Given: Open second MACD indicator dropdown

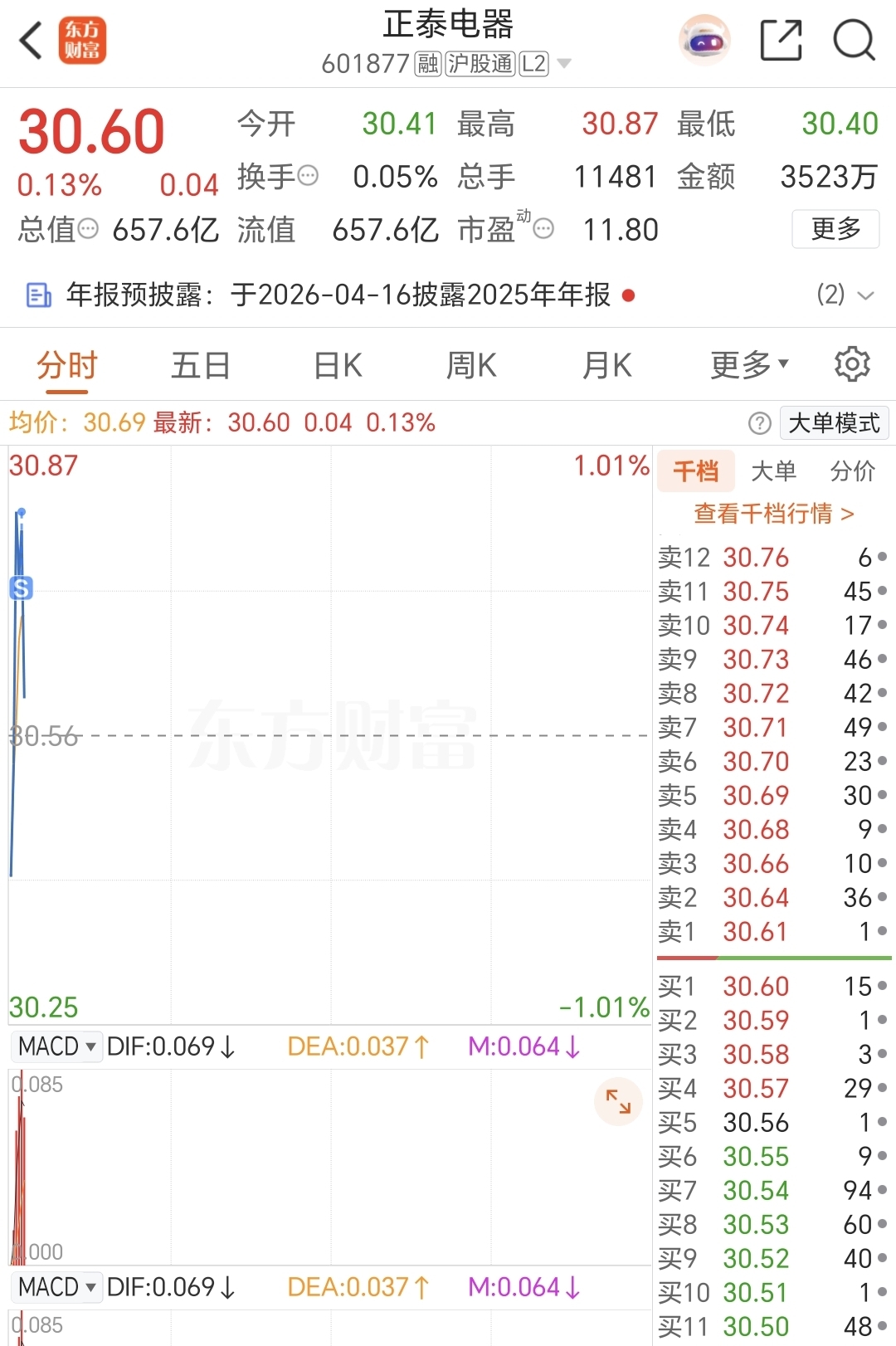Looking at the screenshot, I should [x=57, y=1287].
